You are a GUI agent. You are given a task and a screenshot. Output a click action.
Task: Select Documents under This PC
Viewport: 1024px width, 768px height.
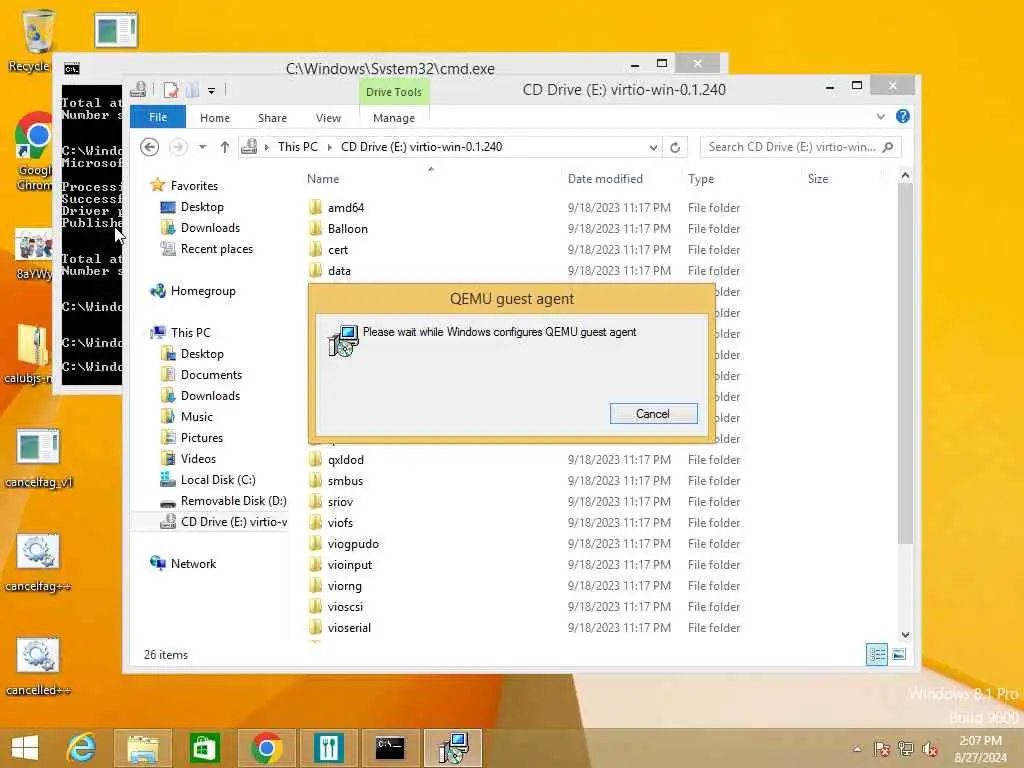pos(211,374)
